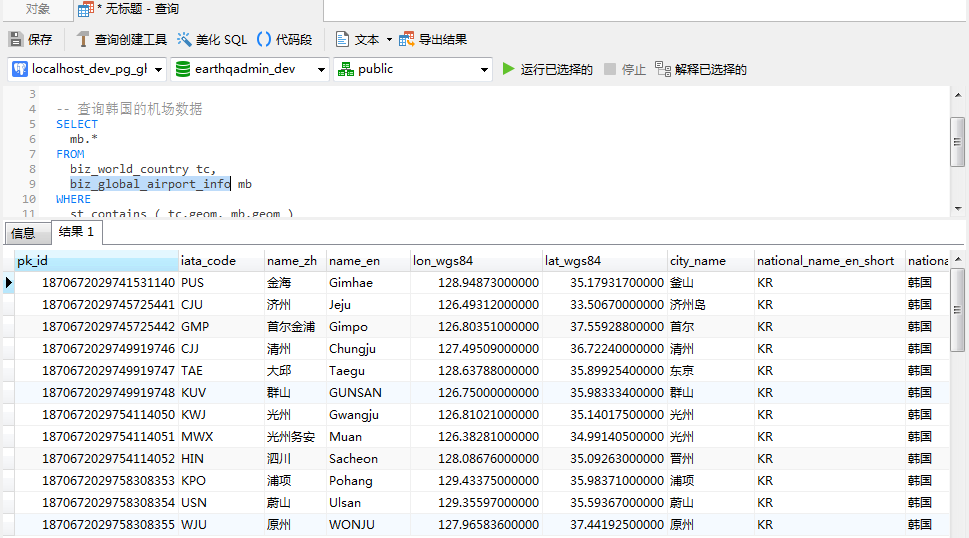969x538 pixels.
Task: Click the iata_code column header
Action: pyautogui.click(x=221, y=261)
